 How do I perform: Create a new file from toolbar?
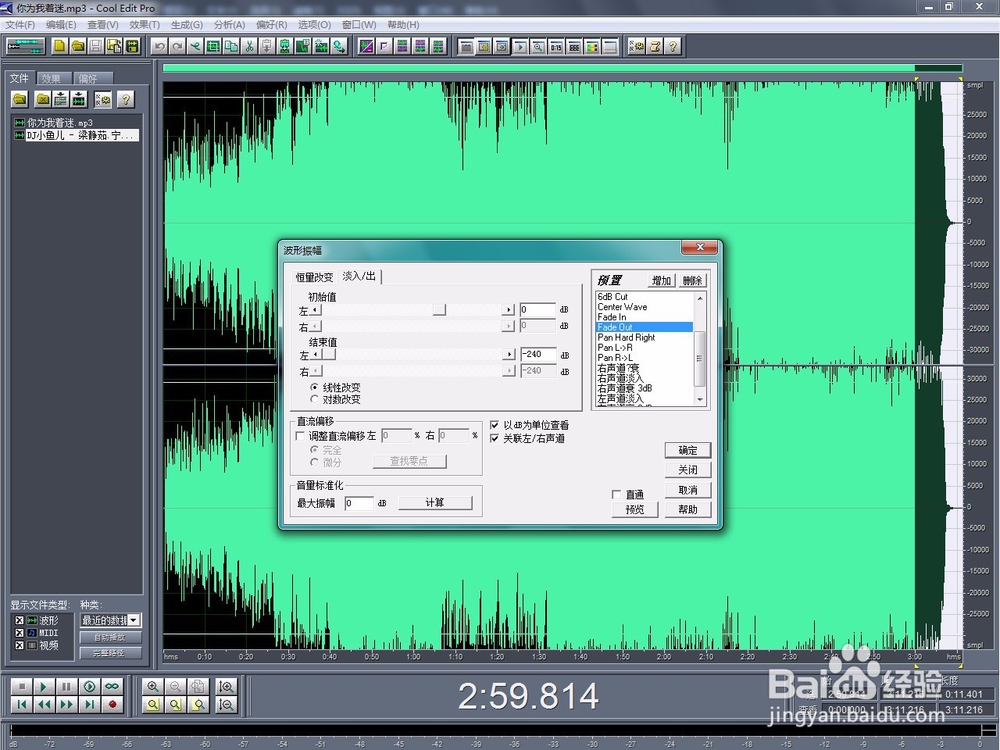tap(59, 46)
